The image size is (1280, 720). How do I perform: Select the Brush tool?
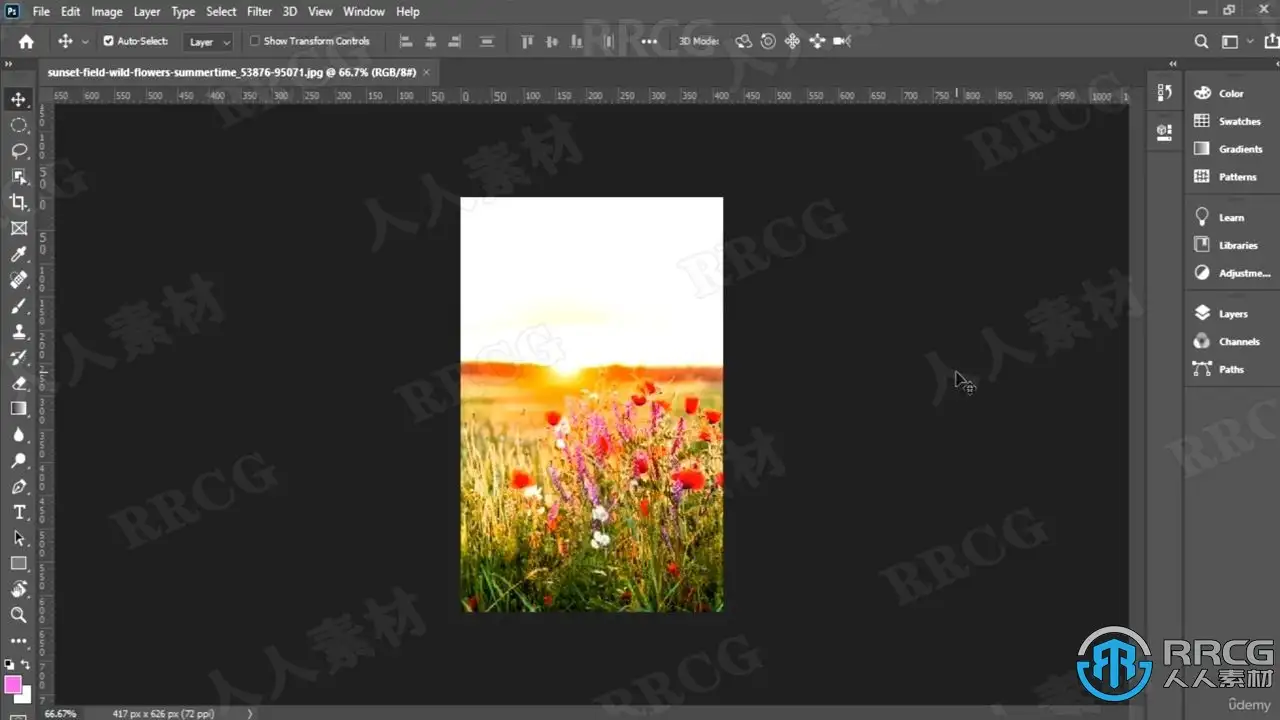coord(18,306)
